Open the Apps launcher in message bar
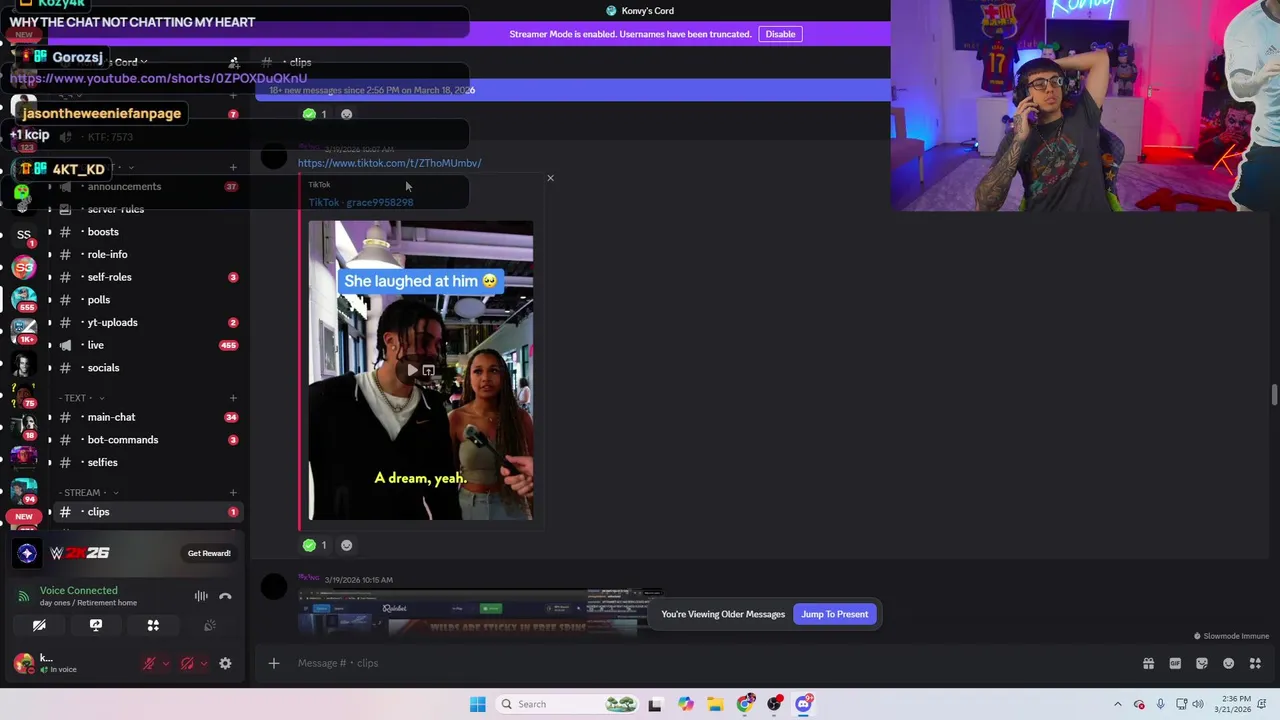 (x=1255, y=663)
